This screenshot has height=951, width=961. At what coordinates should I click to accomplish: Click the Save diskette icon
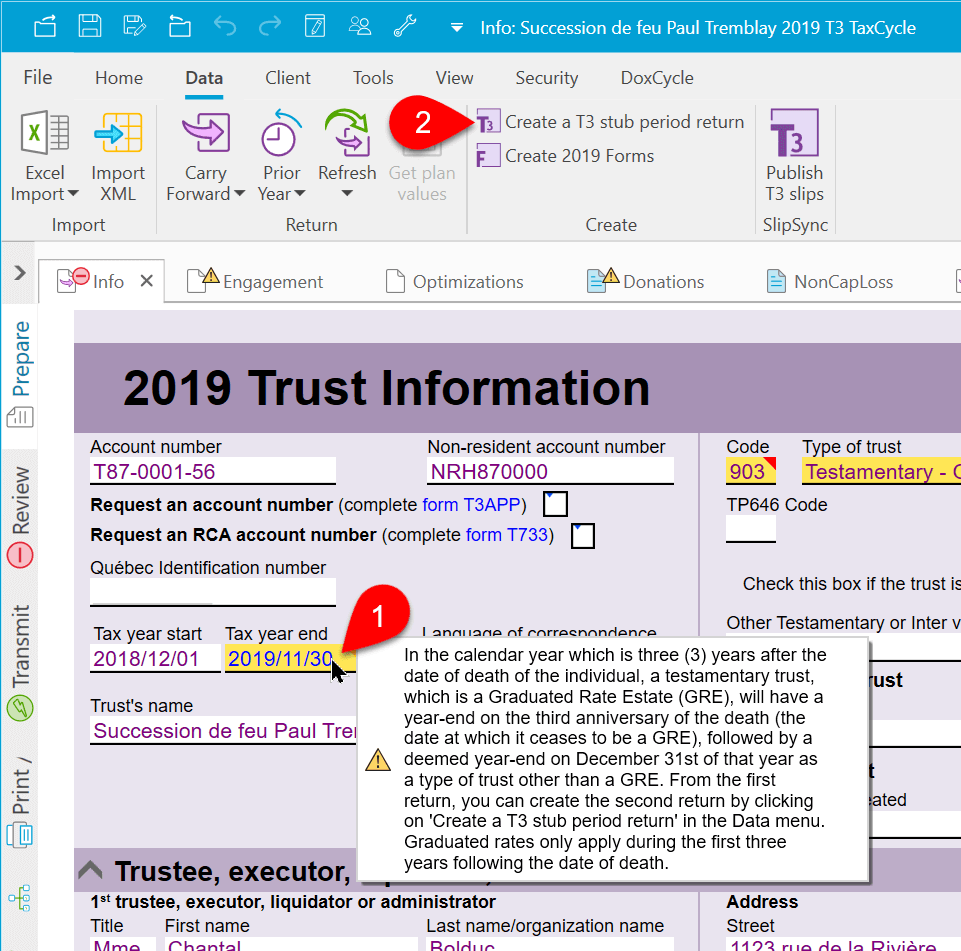point(89,27)
